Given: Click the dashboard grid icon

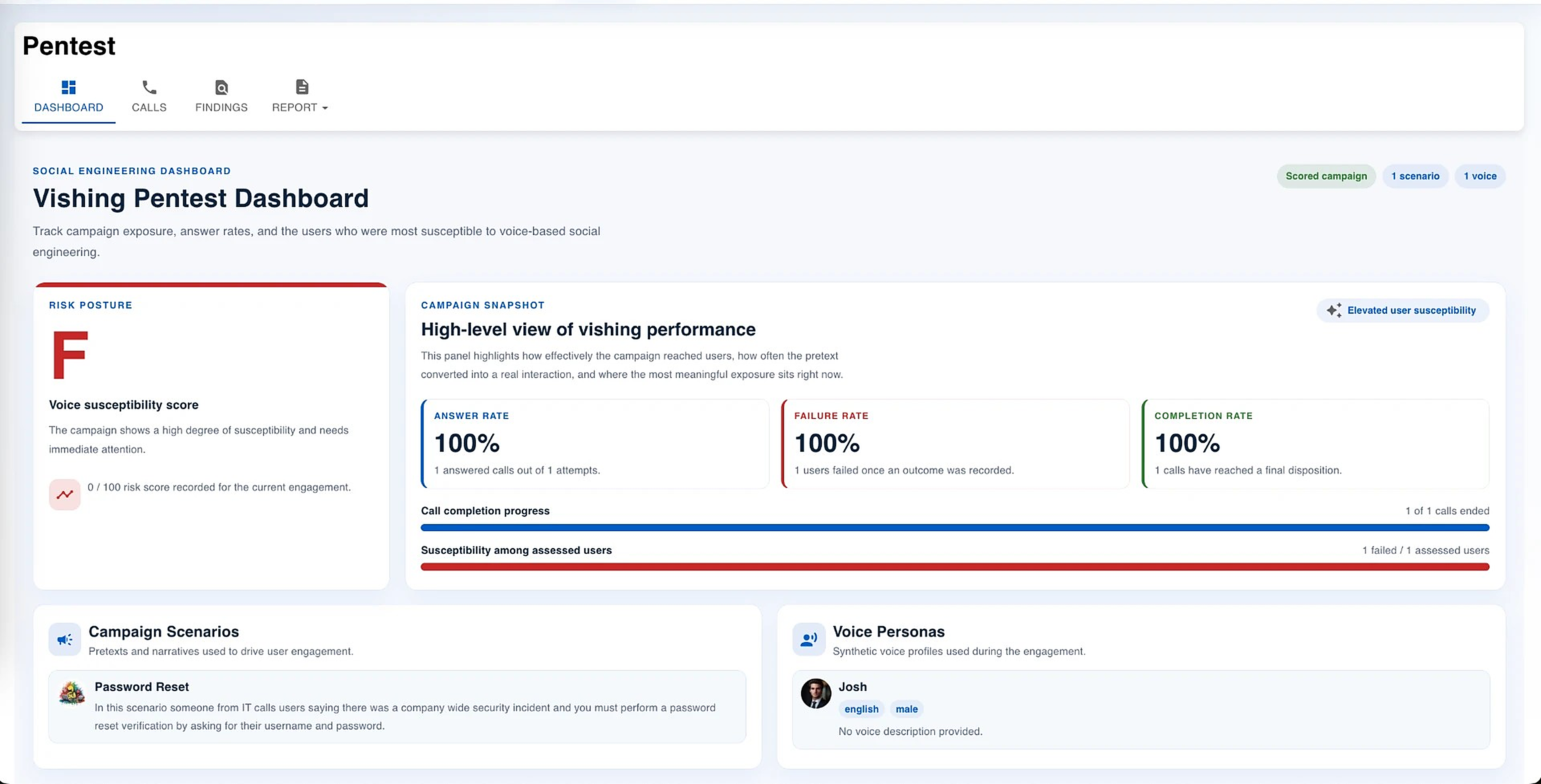Looking at the screenshot, I should pos(69,87).
